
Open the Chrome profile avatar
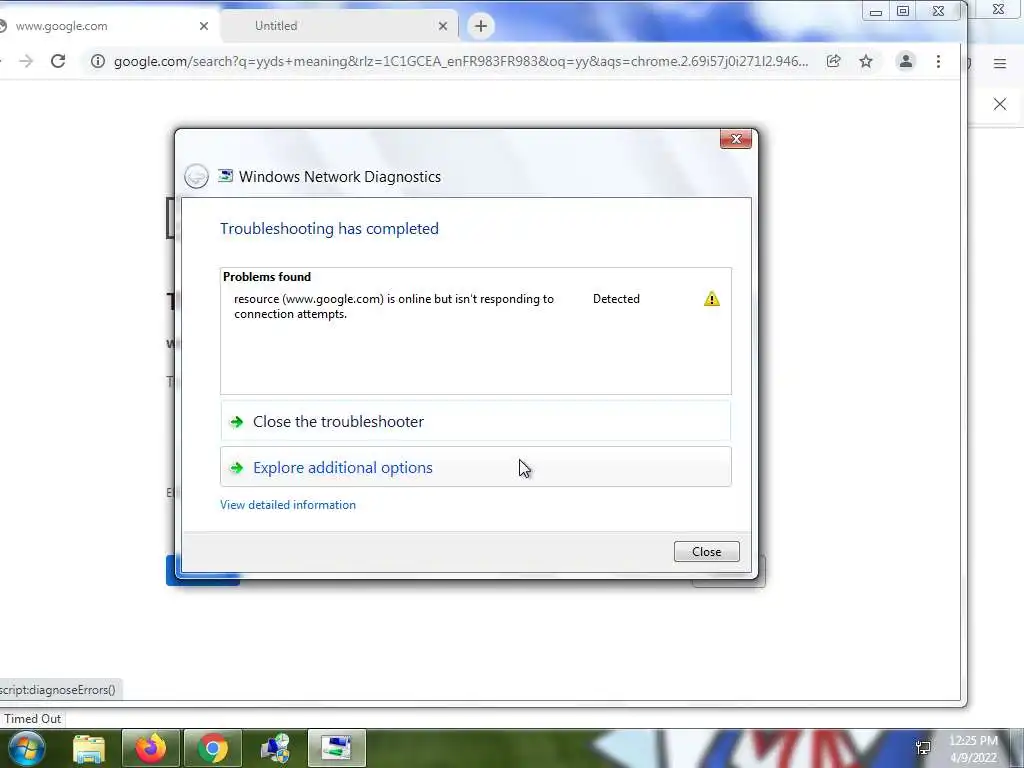click(906, 61)
